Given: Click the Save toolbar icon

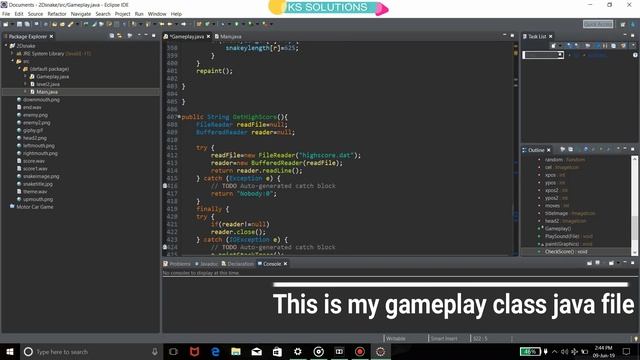Looking at the screenshot, I should coord(19,24).
